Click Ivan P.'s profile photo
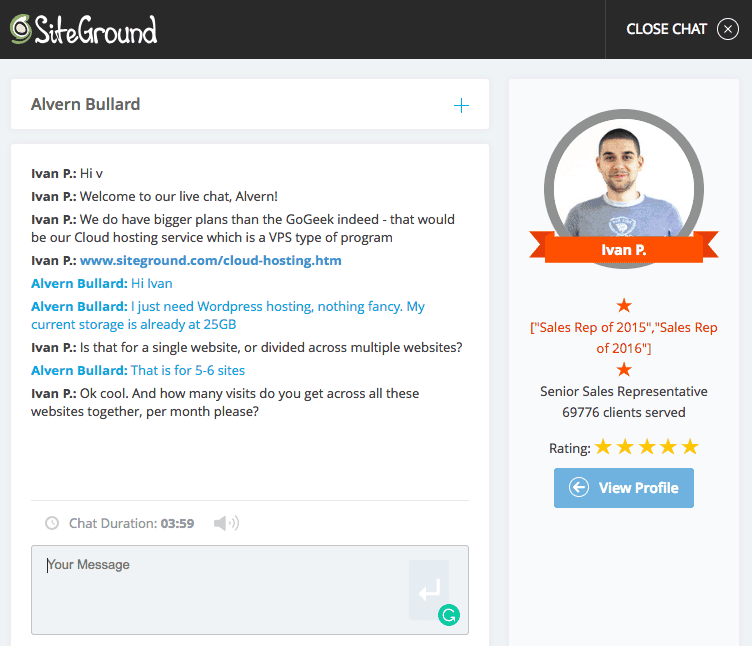 pos(623,182)
